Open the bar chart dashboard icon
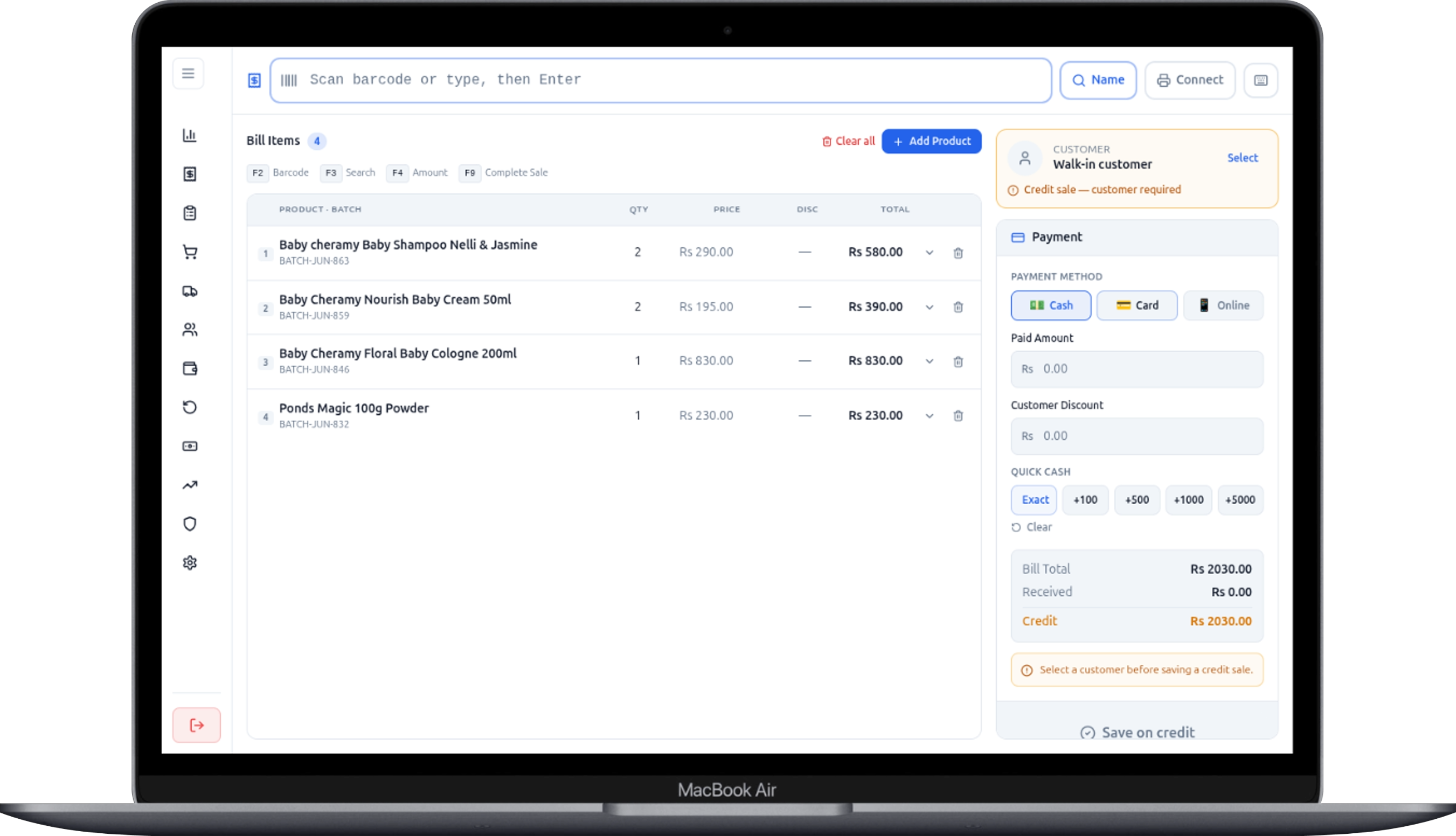Image resolution: width=1456 pixels, height=836 pixels. (190, 136)
